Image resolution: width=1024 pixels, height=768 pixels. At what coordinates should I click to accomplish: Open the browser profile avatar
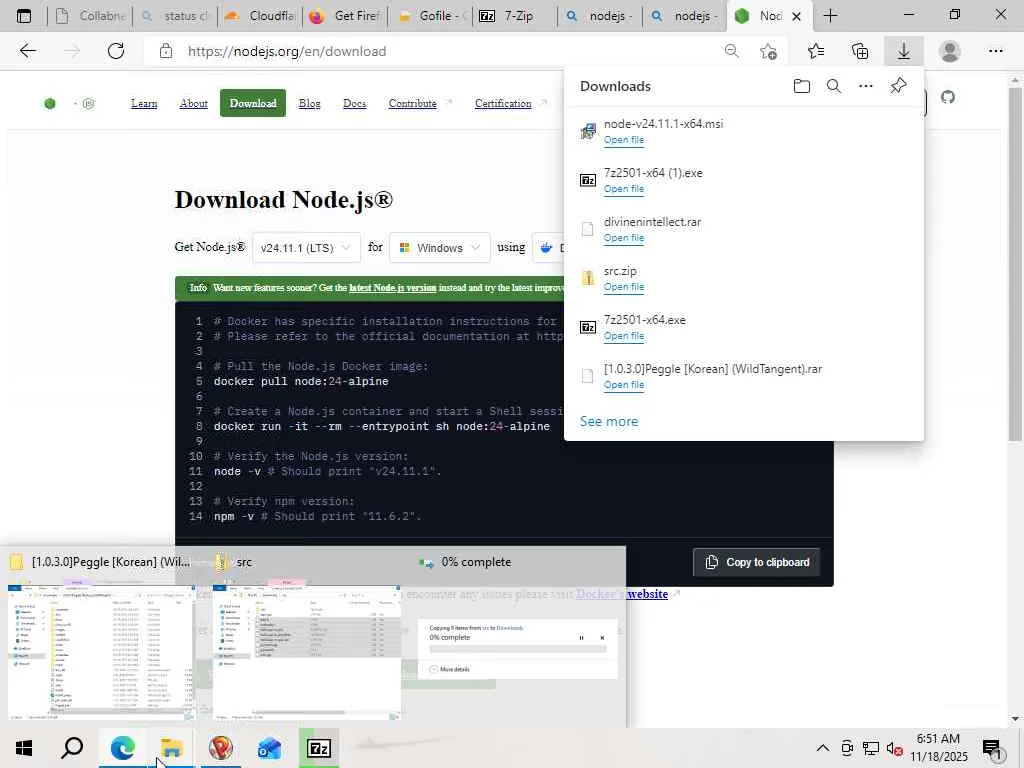pyautogui.click(x=950, y=51)
